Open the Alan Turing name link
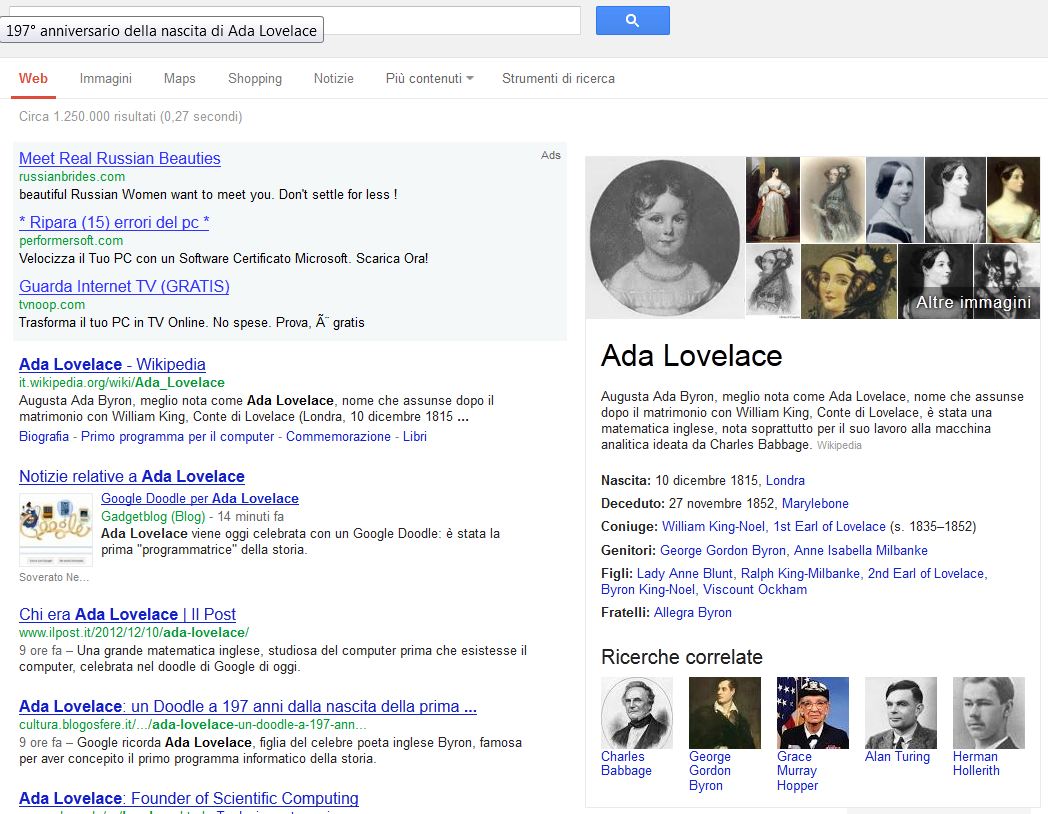1048x814 pixels. pos(897,757)
